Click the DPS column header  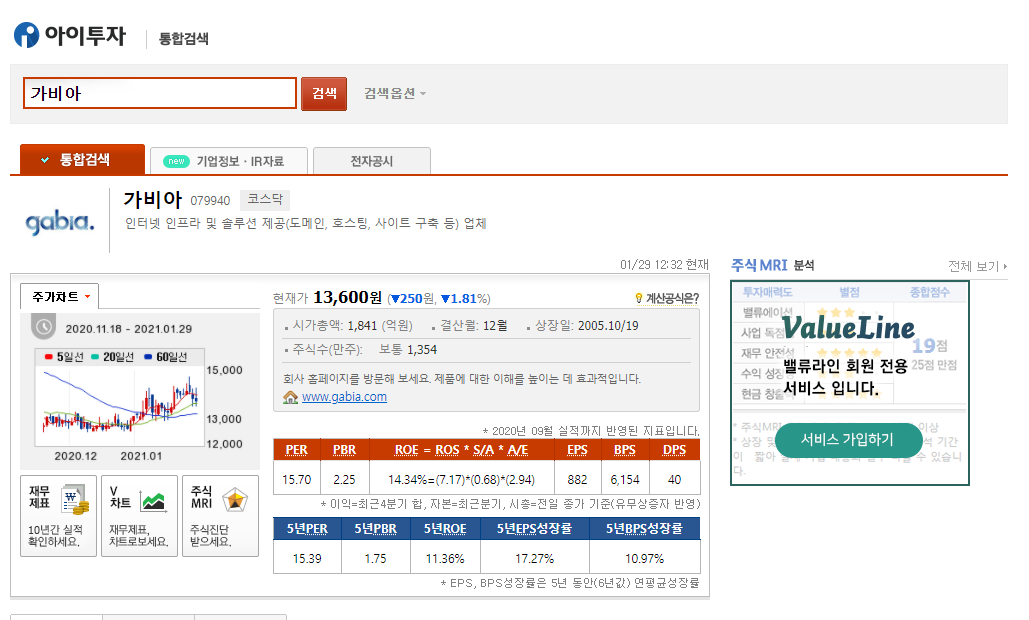[x=675, y=450]
